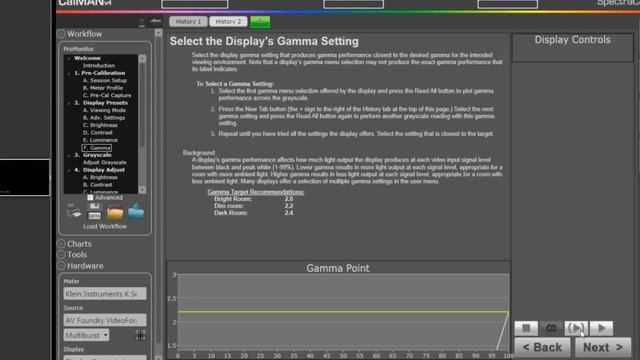Click the Meter field Klein Instruments
Screen dimensions: 640x360
pos(105,294)
